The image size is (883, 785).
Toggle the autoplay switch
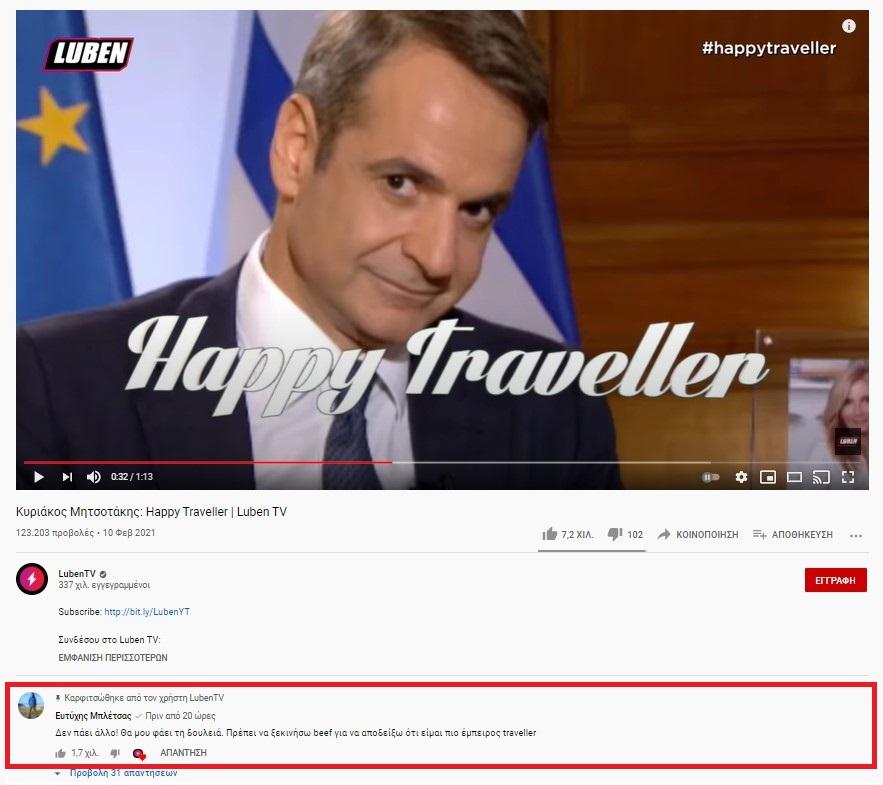[711, 477]
